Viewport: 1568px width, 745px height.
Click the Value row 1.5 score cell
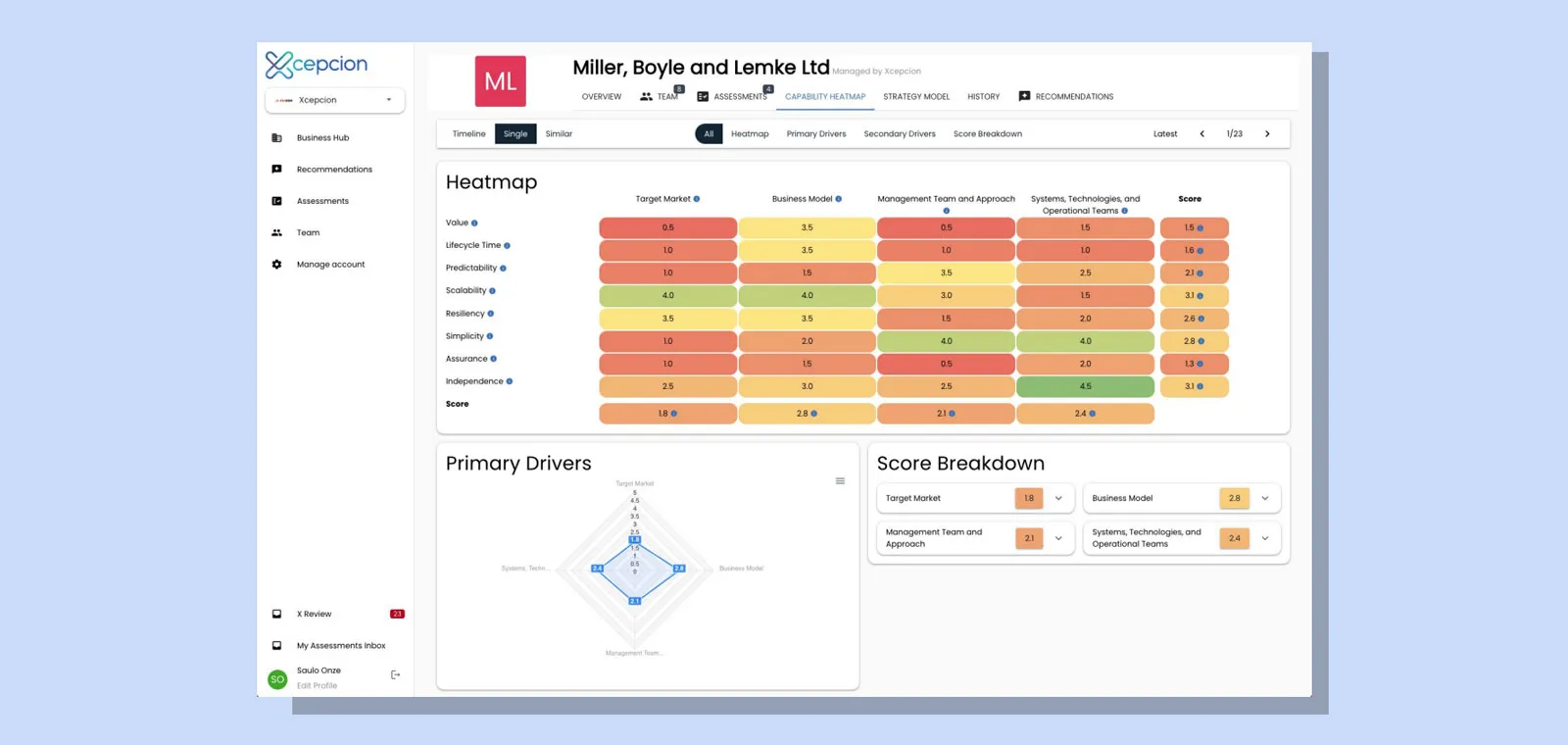(x=1194, y=227)
